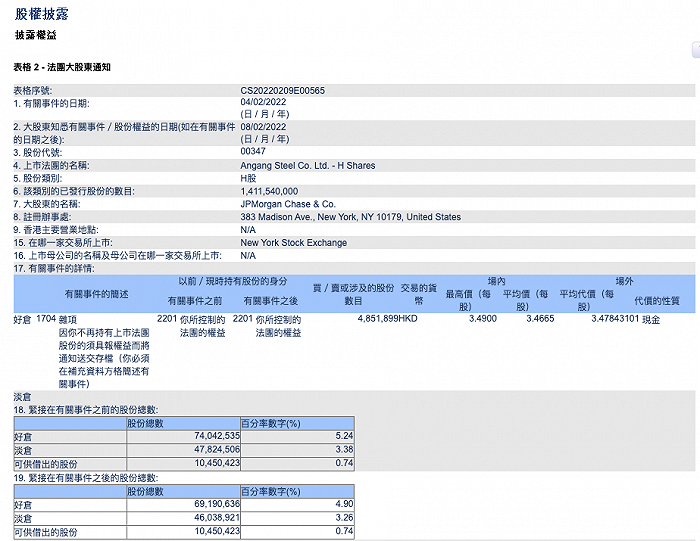Click percentage 3.26 in after-event table

(344, 518)
